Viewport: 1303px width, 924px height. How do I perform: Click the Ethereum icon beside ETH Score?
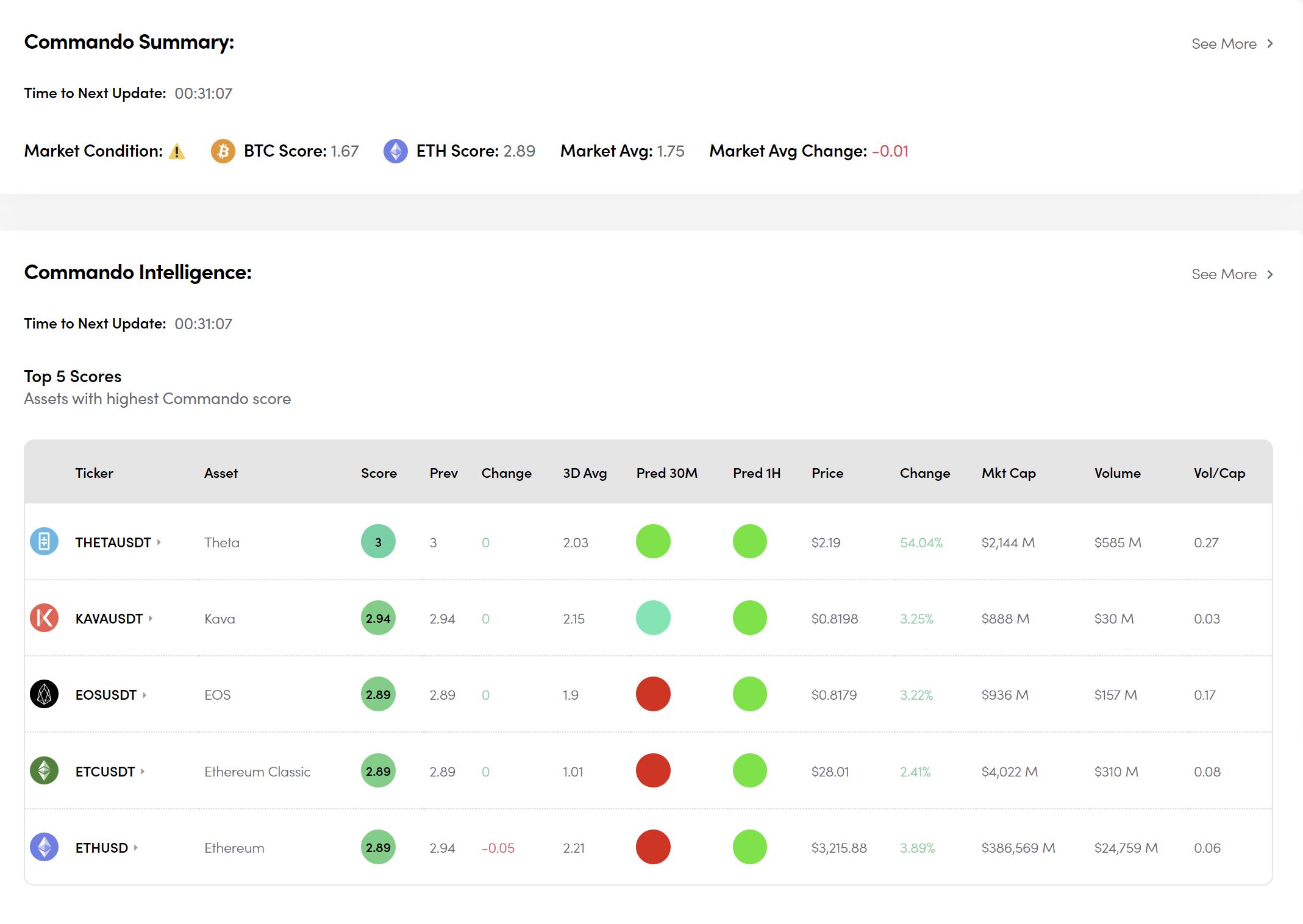coord(395,151)
